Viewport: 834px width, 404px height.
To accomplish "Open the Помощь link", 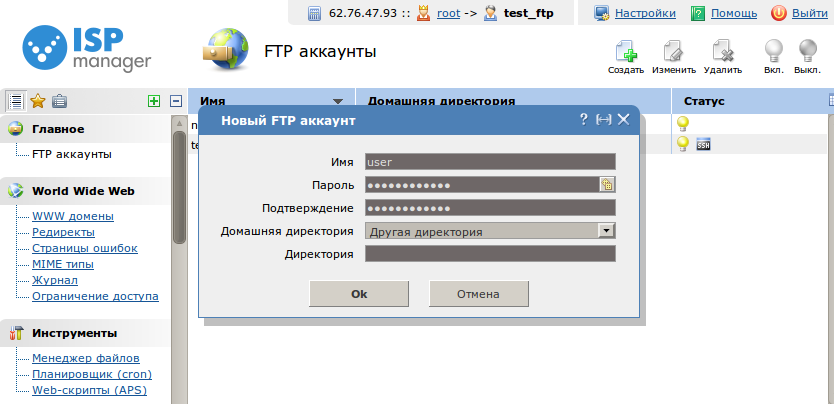I will 734,13.
